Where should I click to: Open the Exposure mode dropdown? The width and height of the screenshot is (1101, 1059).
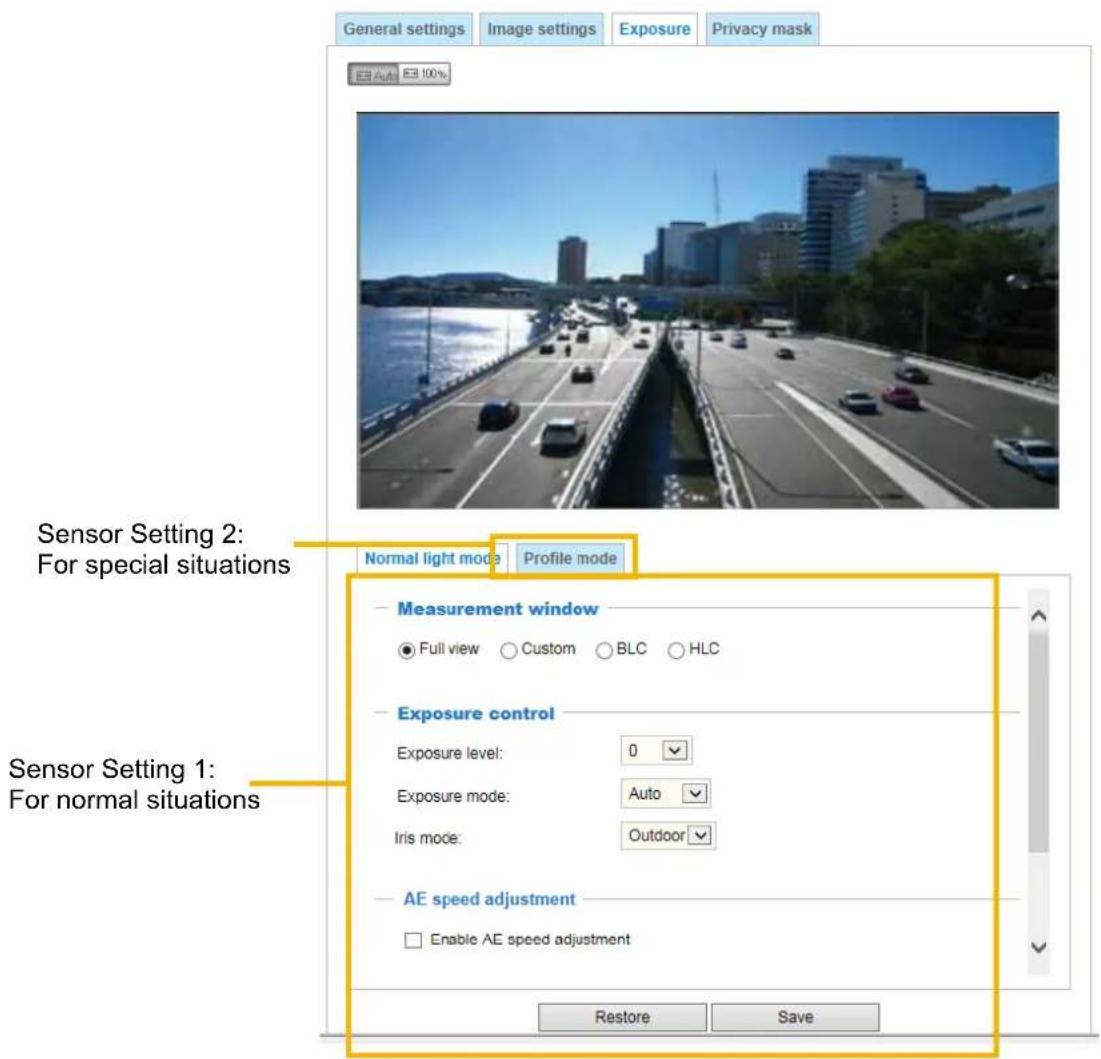pyautogui.click(x=665, y=794)
